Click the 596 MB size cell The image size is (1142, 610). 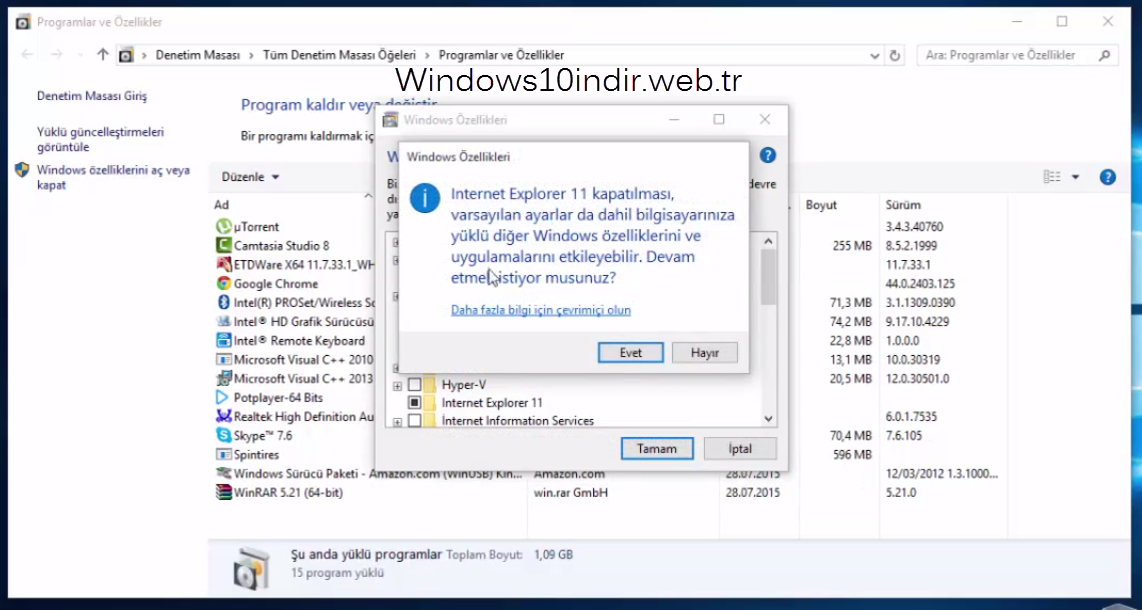[x=852, y=455]
